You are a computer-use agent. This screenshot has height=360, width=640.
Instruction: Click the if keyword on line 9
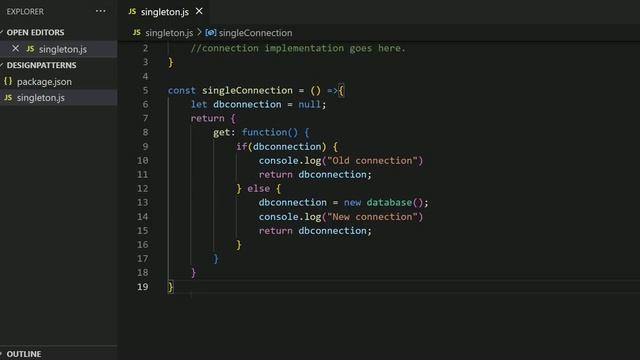click(x=241, y=147)
